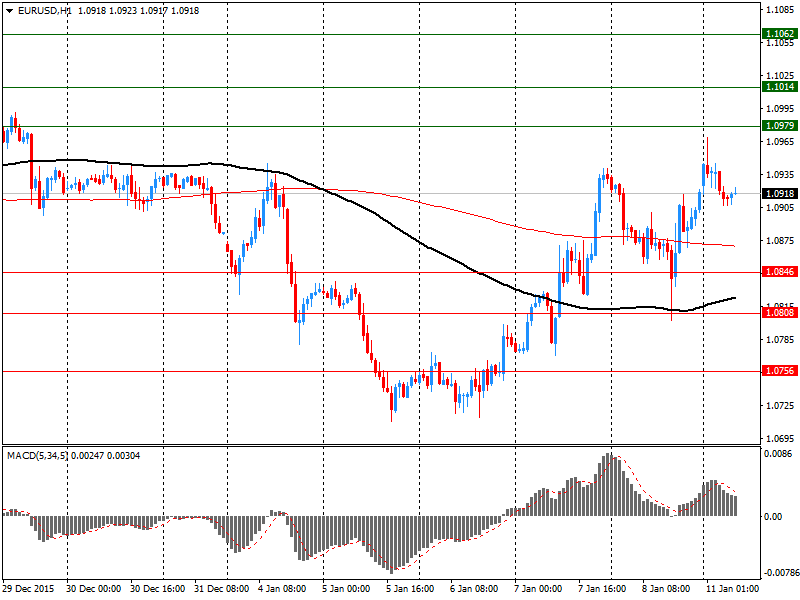Click the 4 Jan 08:00 time label
Viewport: 800px width, 600px height.
[282, 589]
